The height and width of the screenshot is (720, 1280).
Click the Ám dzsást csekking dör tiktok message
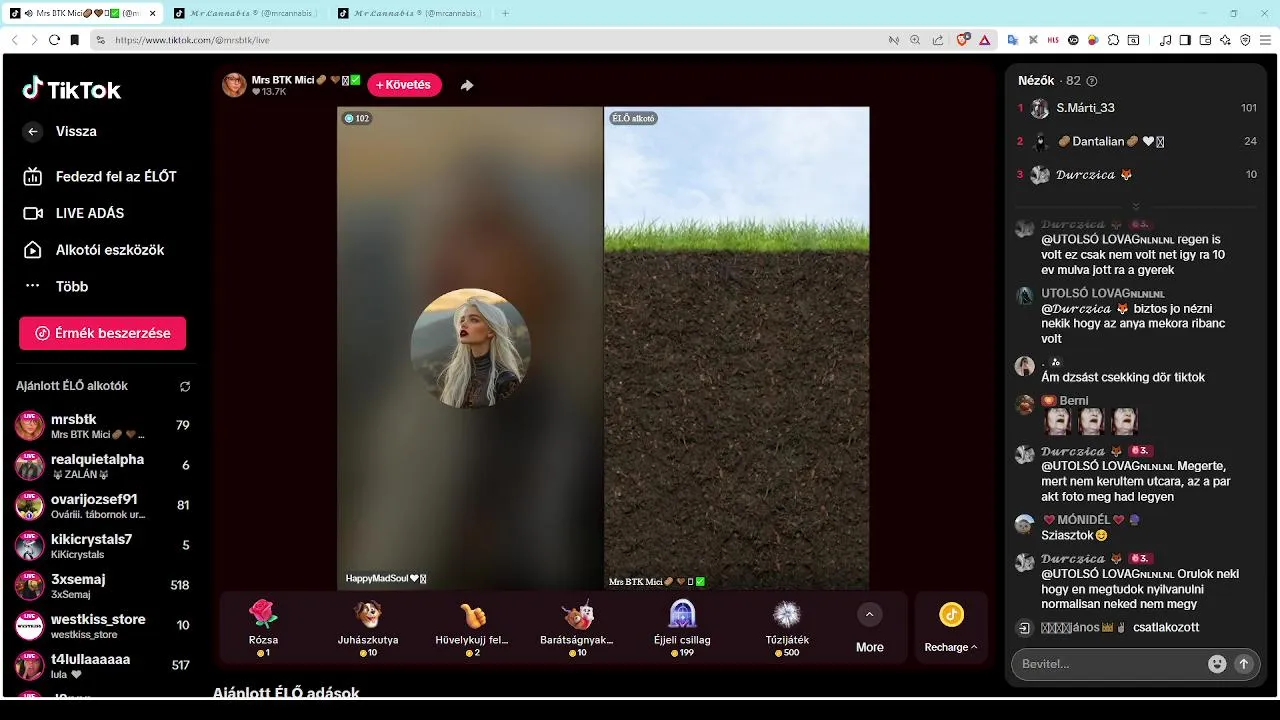pyautogui.click(x=1123, y=378)
